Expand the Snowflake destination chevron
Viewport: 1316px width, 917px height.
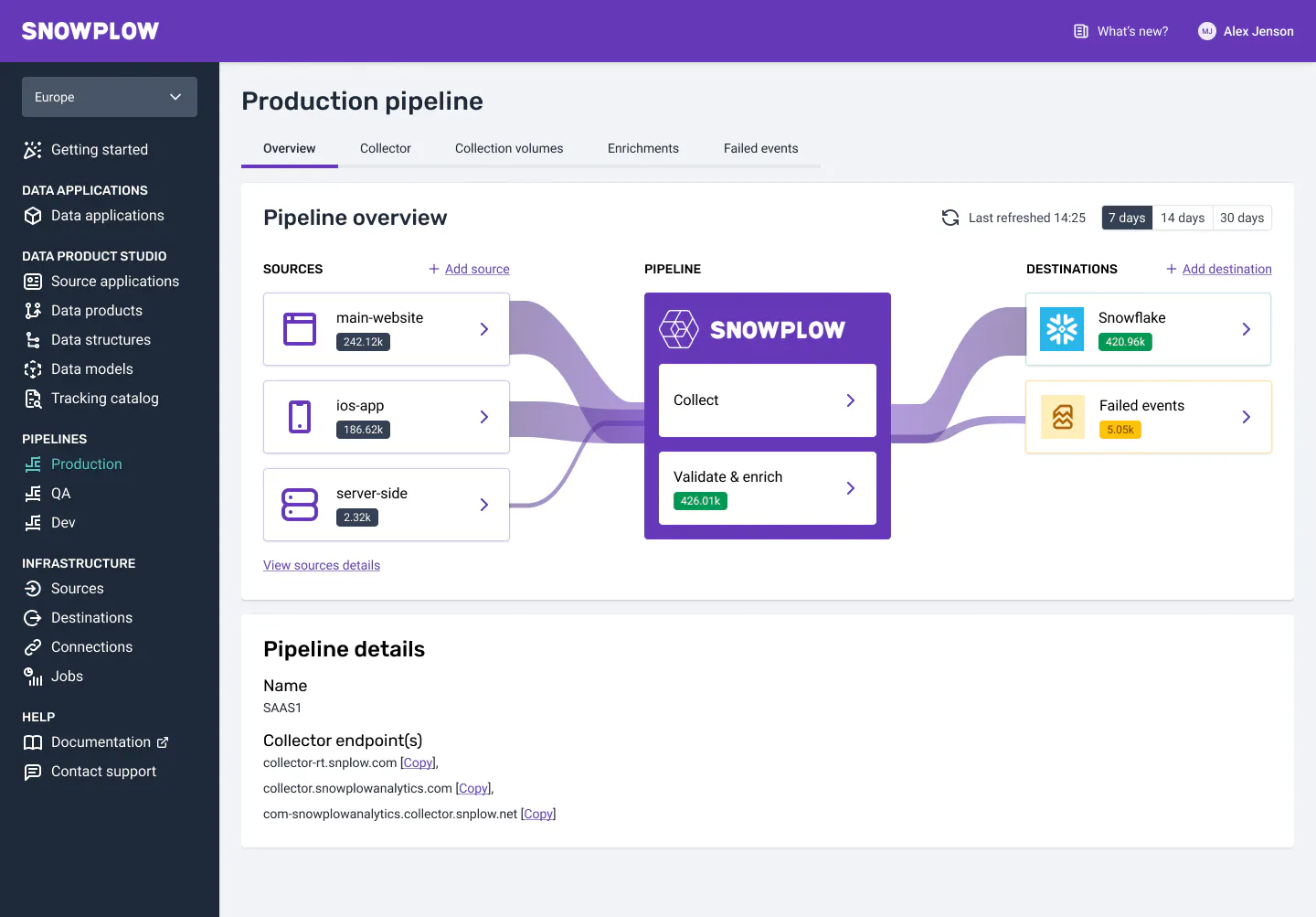pyautogui.click(x=1247, y=329)
